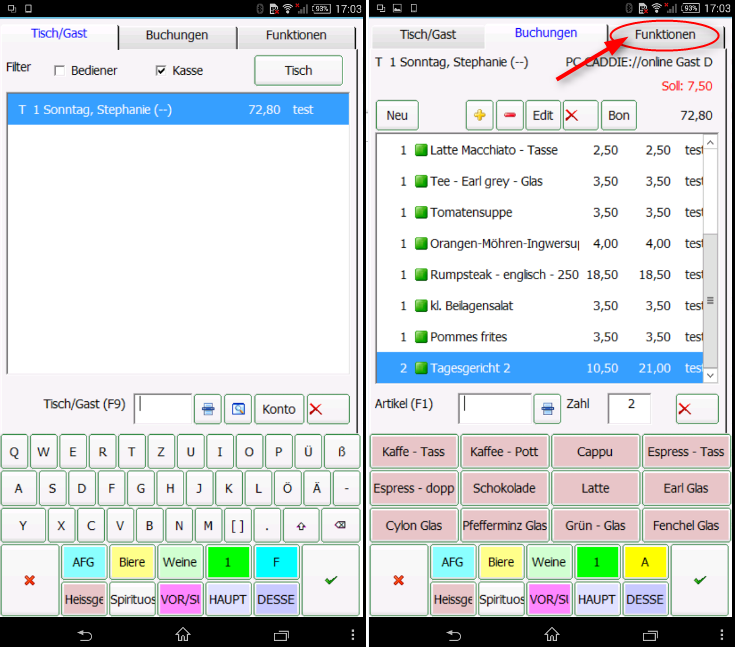
Task: Click the search icon next to Konto
Action: click(238, 409)
